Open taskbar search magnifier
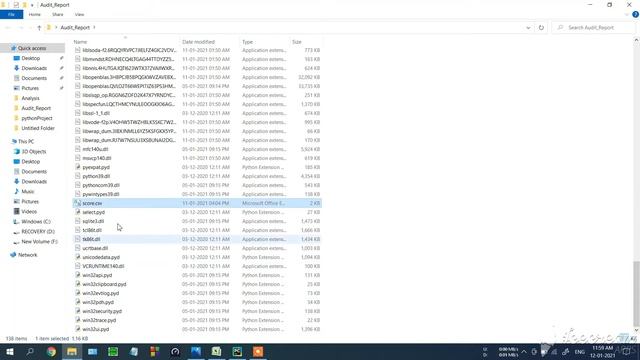 tap(30, 352)
